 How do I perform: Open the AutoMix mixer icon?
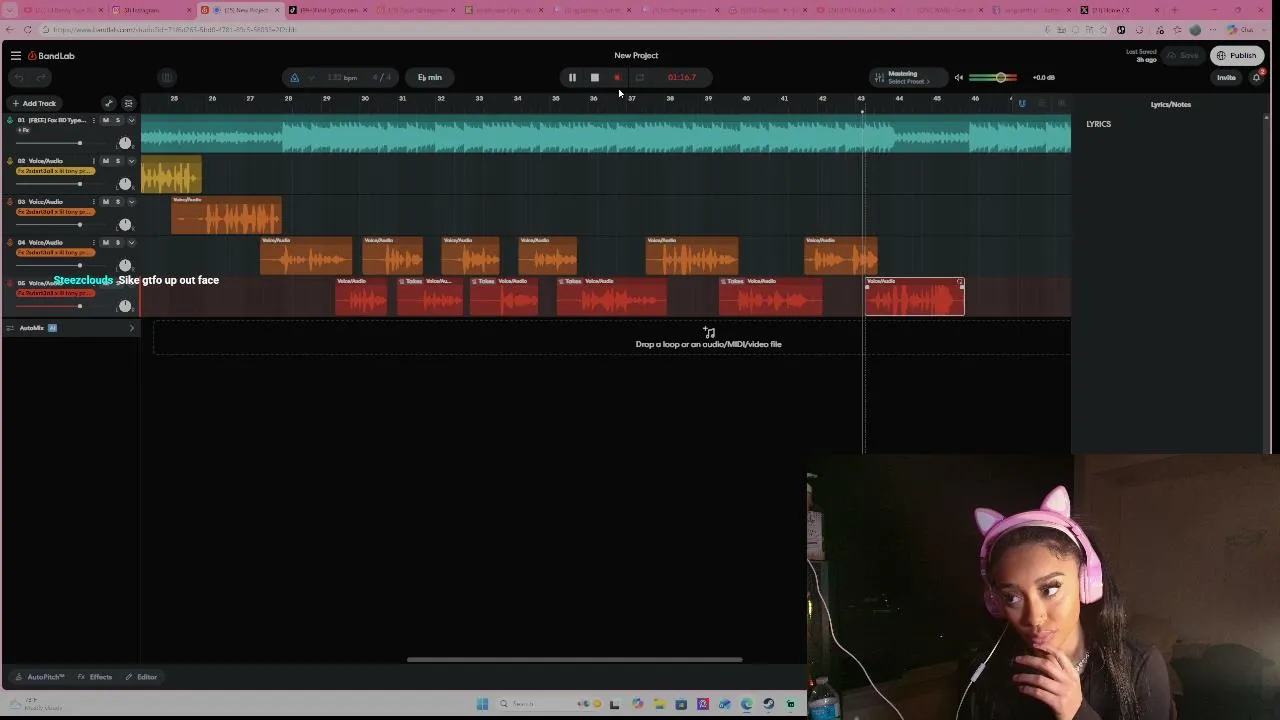(x=10, y=328)
